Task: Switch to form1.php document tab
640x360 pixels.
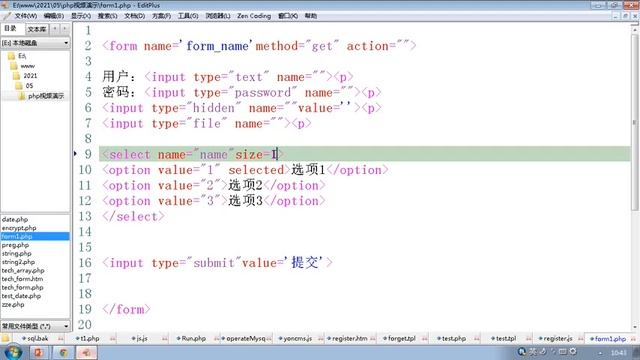Action: coord(610,339)
